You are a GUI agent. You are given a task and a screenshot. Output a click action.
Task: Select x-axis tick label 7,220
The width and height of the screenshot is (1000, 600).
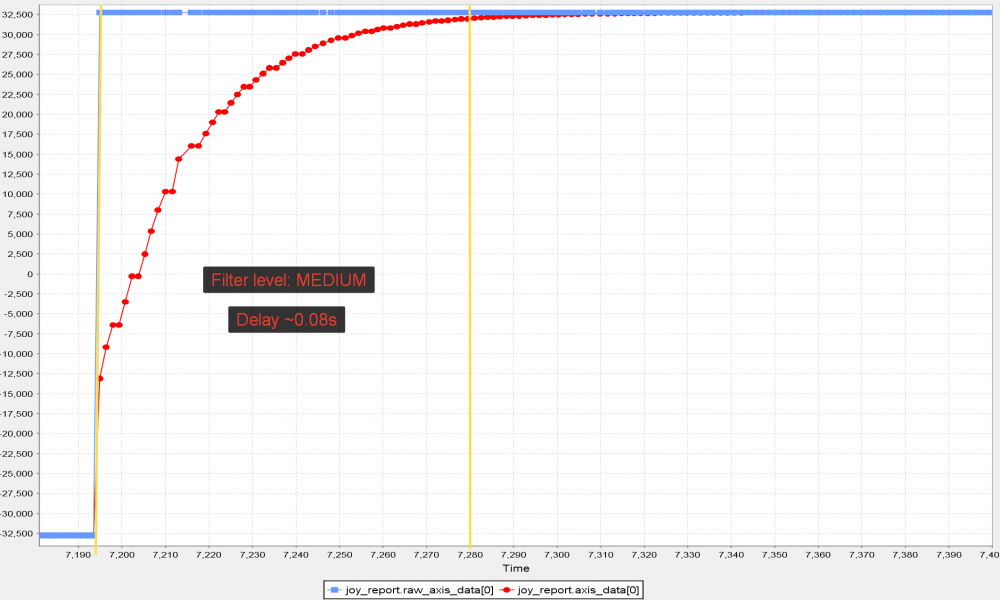[x=209, y=555]
